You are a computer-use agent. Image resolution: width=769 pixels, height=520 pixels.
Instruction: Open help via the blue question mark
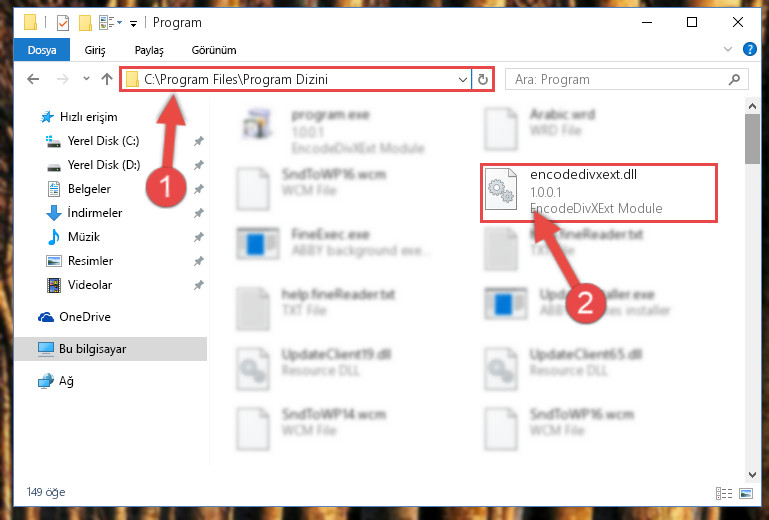pyautogui.click(x=749, y=50)
